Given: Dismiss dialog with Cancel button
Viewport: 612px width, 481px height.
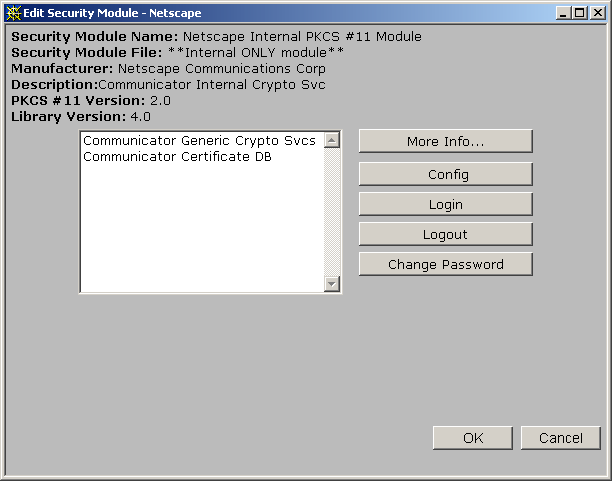Looking at the screenshot, I should [560, 438].
